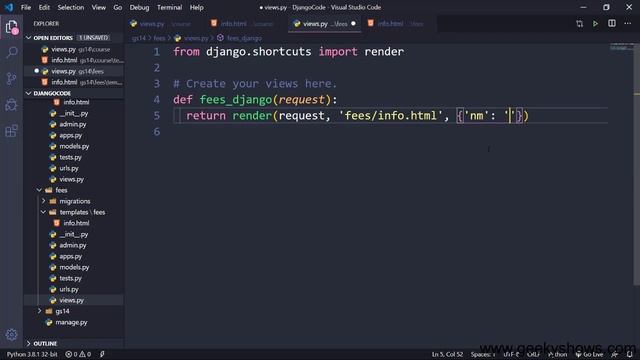Click the render word on line 1
Viewport: 640px width, 360px height.
(384, 52)
